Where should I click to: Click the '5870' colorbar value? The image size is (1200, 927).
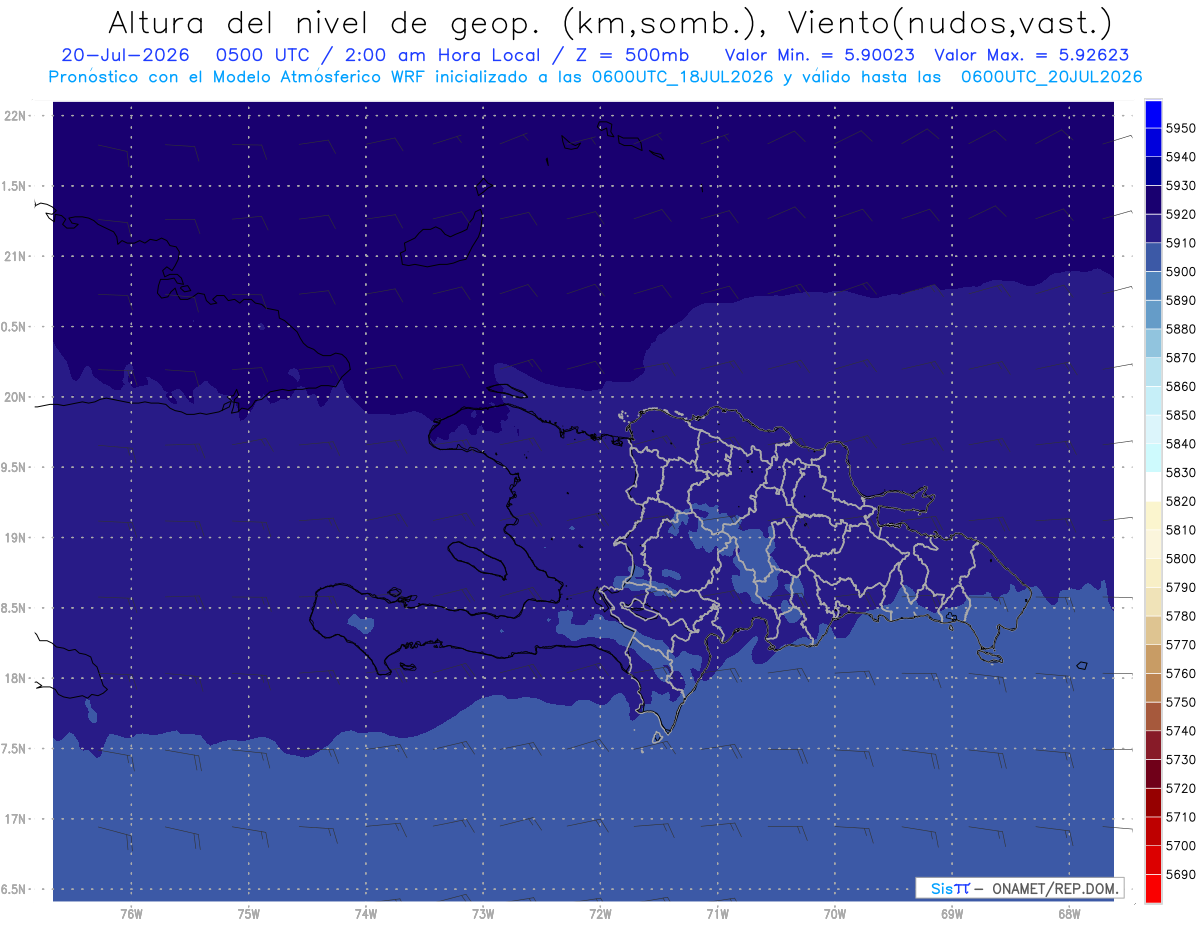click(1180, 358)
